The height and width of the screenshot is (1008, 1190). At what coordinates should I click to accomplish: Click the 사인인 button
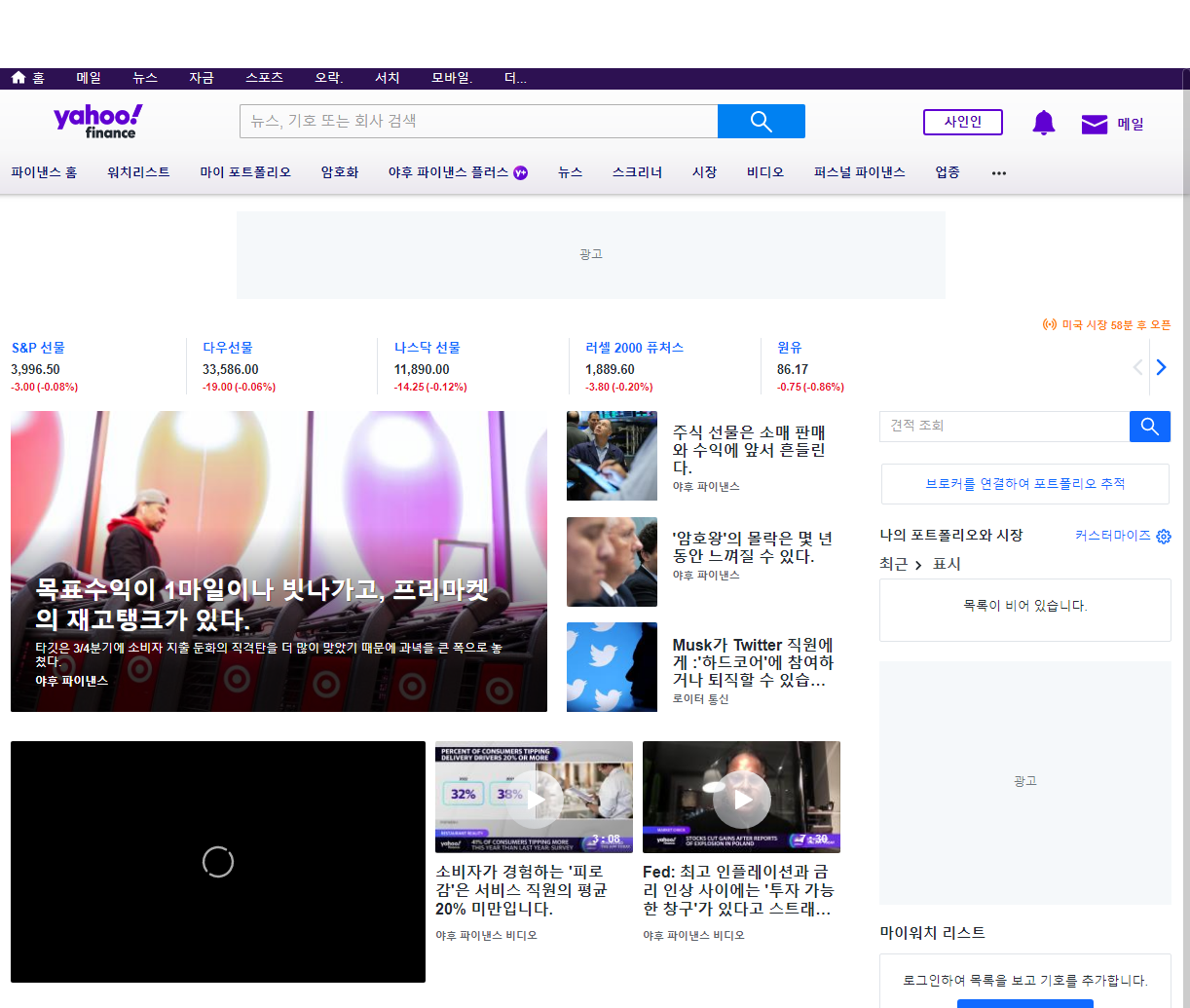(963, 122)
